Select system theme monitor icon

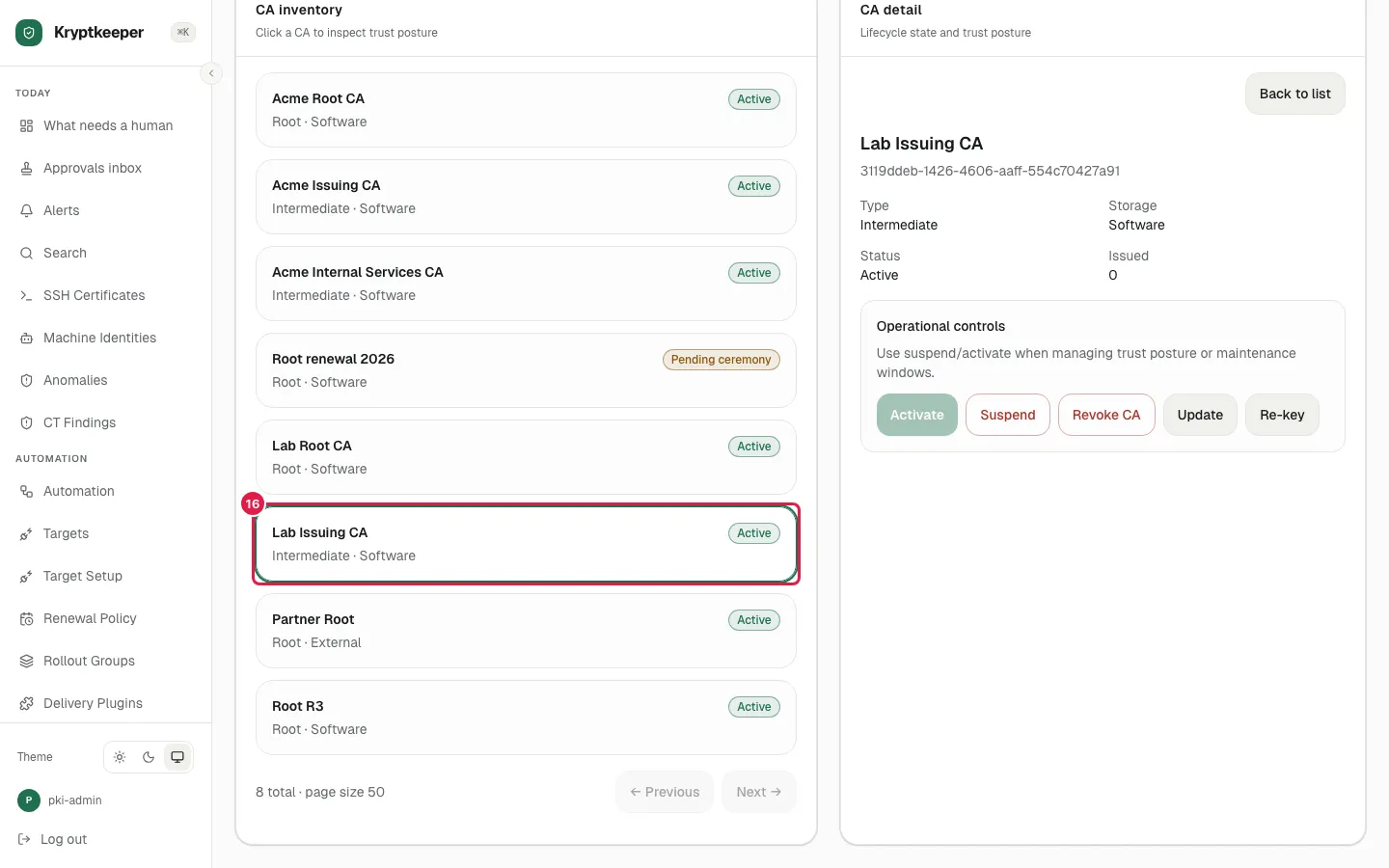coord(177,757)
